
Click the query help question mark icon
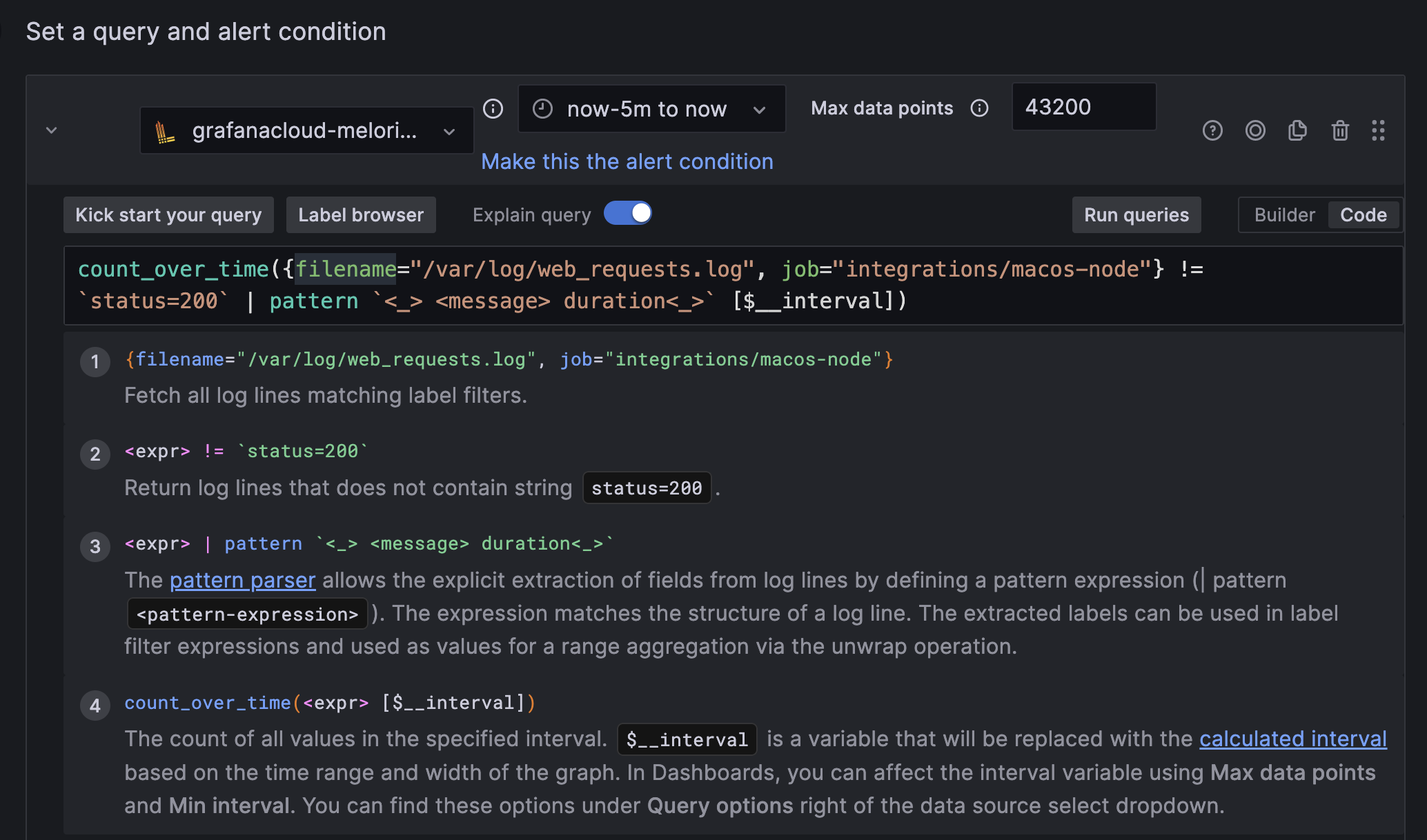(1212, 130)
